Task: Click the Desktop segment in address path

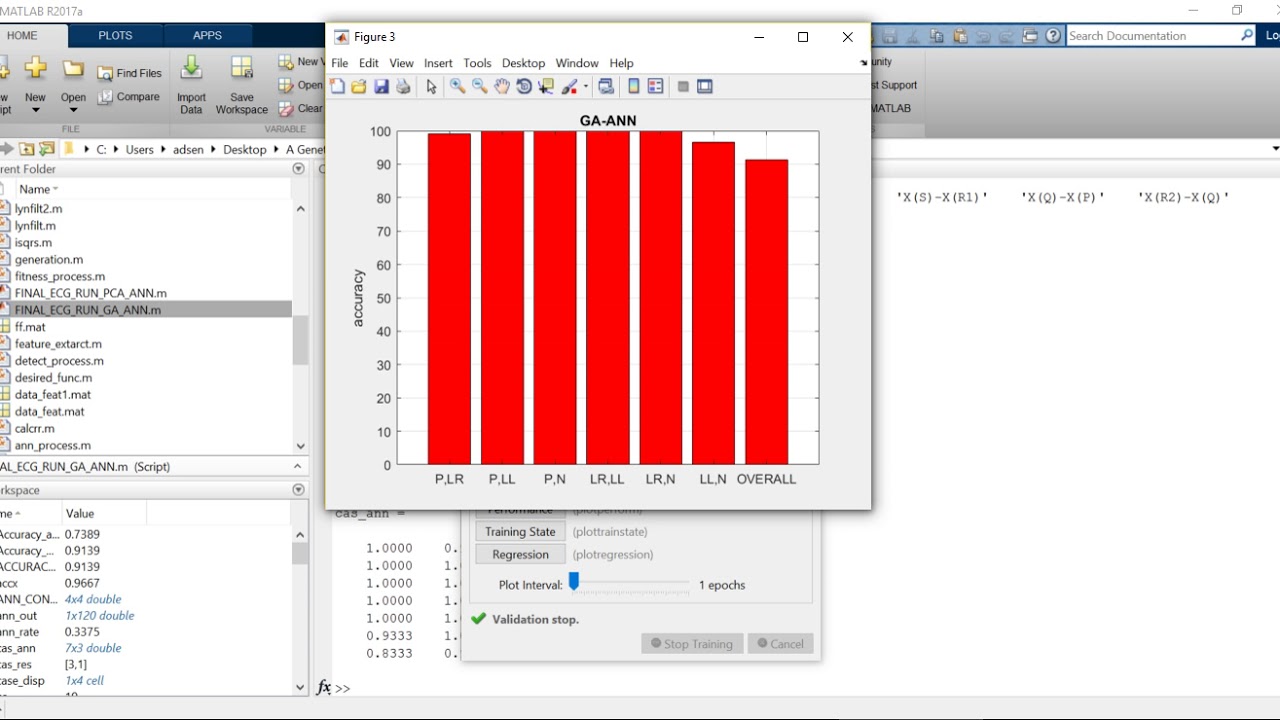Action: 245,149
